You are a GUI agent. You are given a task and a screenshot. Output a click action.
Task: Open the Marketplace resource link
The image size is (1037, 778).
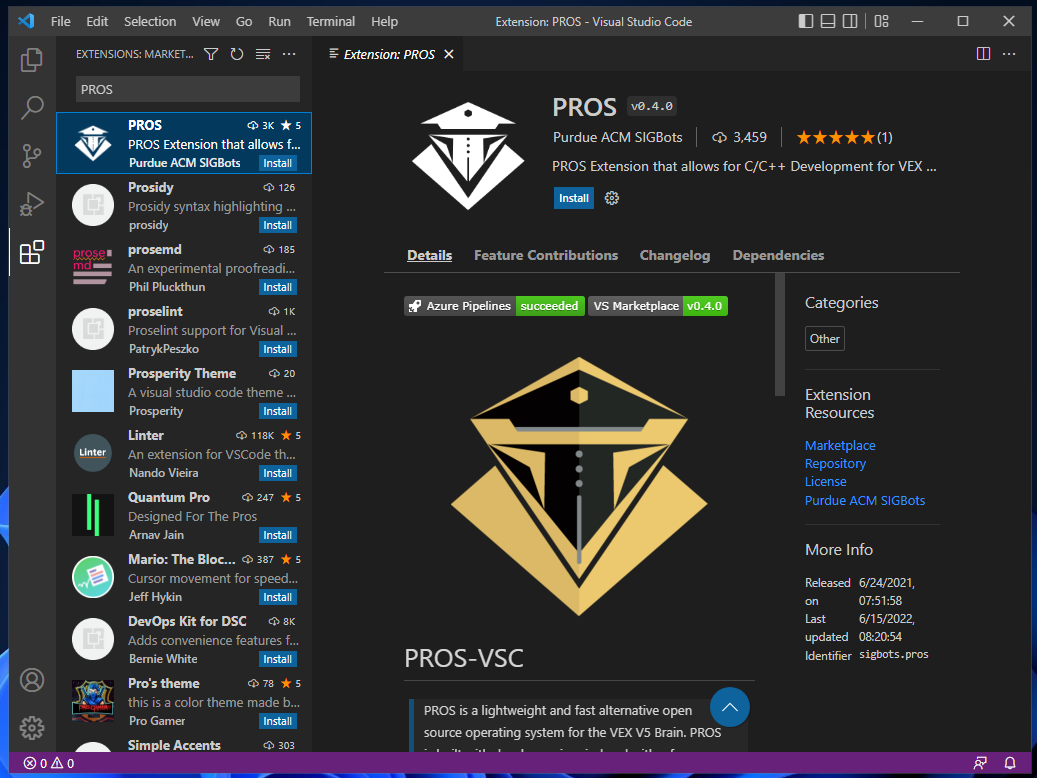tap(840, 445)
